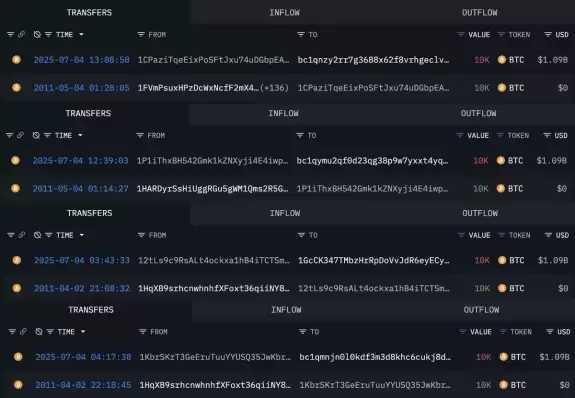Open the 2011-05-04 01:14:27 transaction link
The width and height of the screenshot is (575, 398).
point(80,189)
